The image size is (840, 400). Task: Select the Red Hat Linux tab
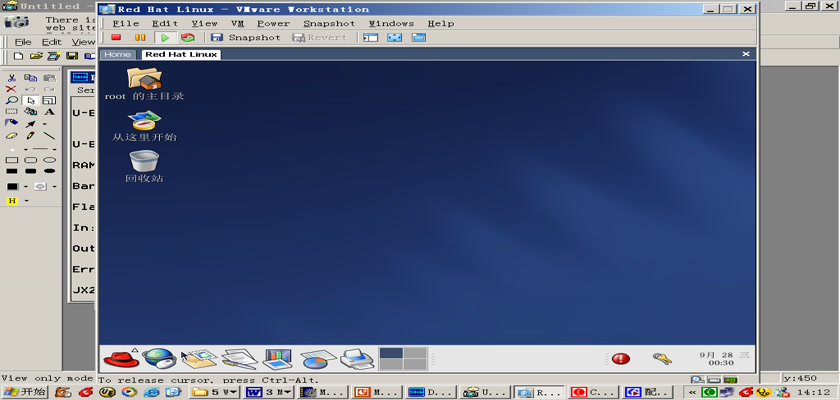point(181,54)
